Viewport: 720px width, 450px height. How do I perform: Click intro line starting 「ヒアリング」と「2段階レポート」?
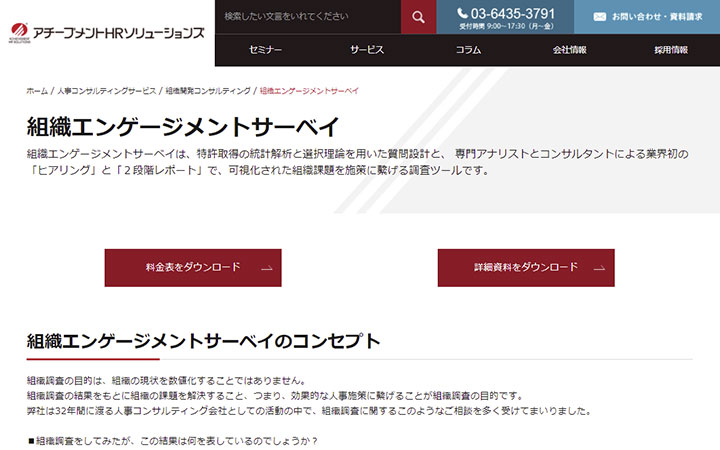[259, 170]
